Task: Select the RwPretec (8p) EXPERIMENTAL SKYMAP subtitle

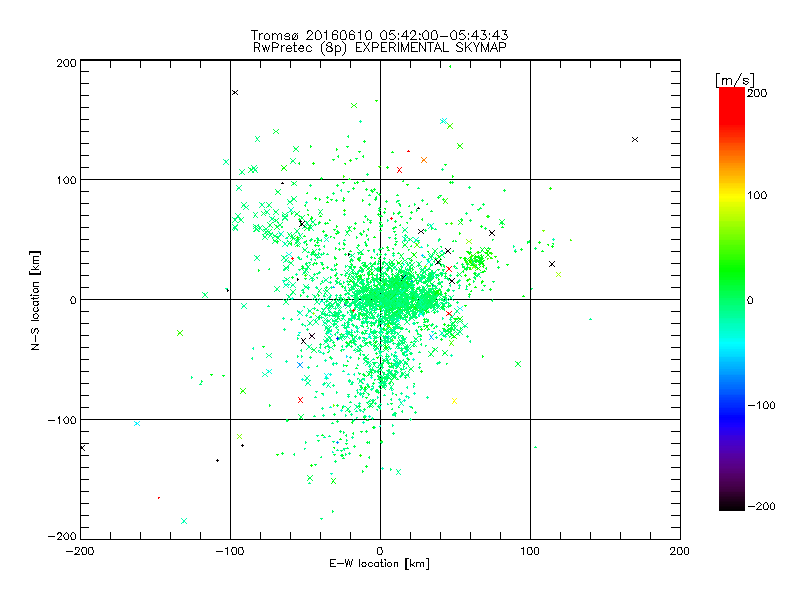Action: click(379, 47)
